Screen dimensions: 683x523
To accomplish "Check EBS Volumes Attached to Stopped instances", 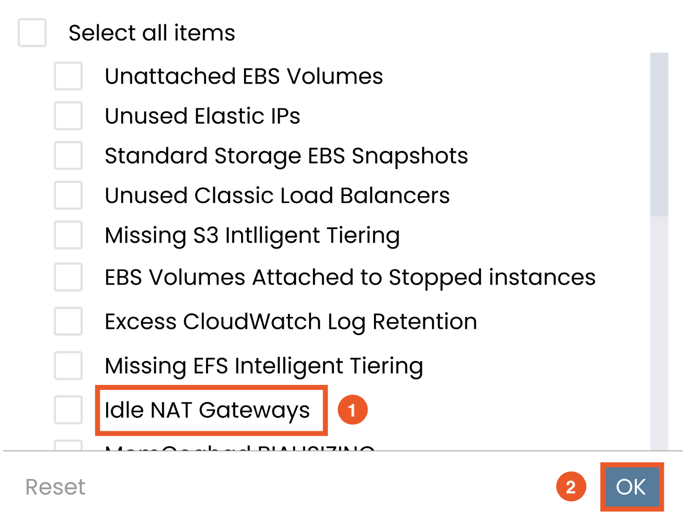I will (68, 277).
